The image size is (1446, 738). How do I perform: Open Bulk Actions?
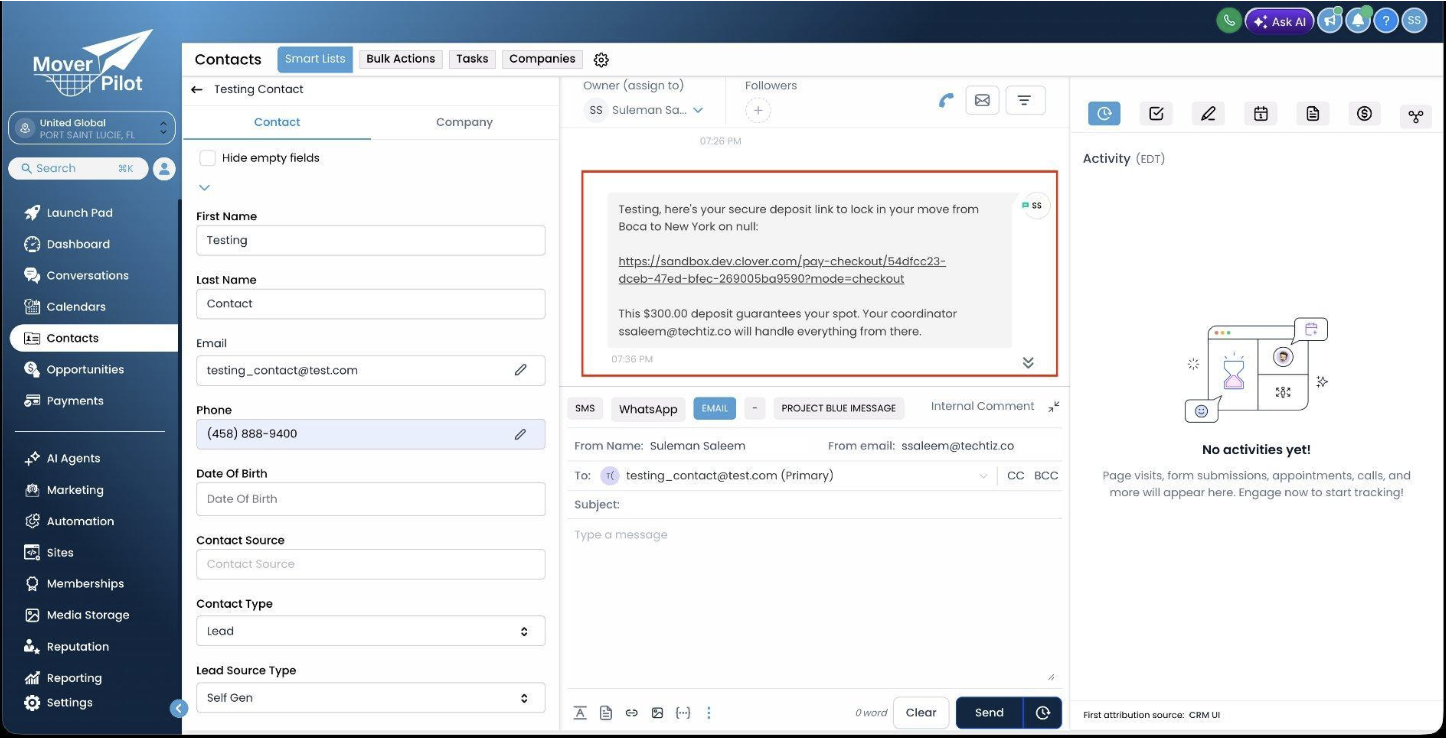401,59
